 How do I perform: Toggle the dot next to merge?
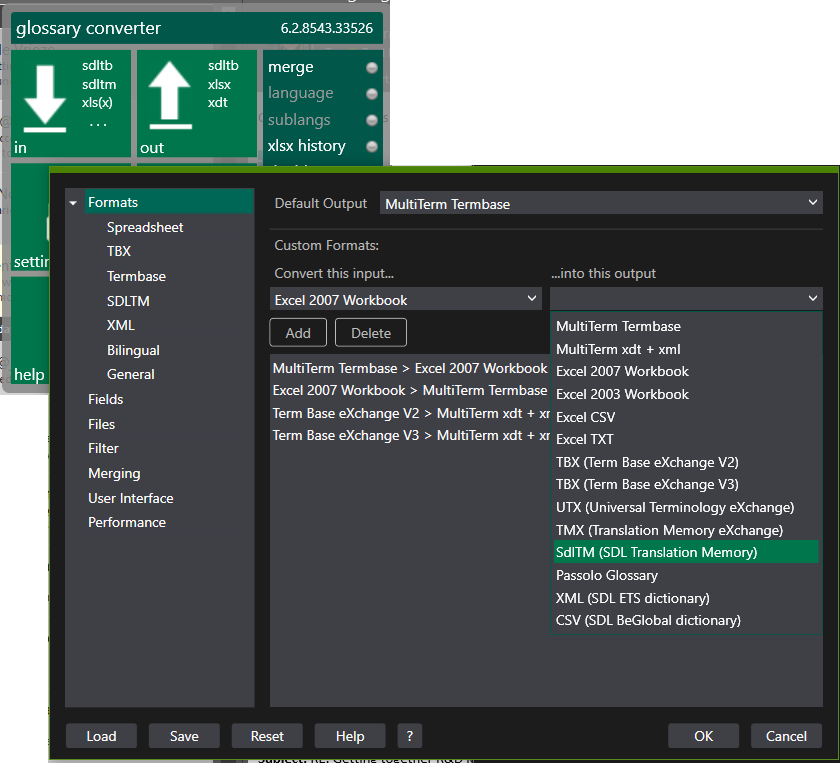[370, 67]
